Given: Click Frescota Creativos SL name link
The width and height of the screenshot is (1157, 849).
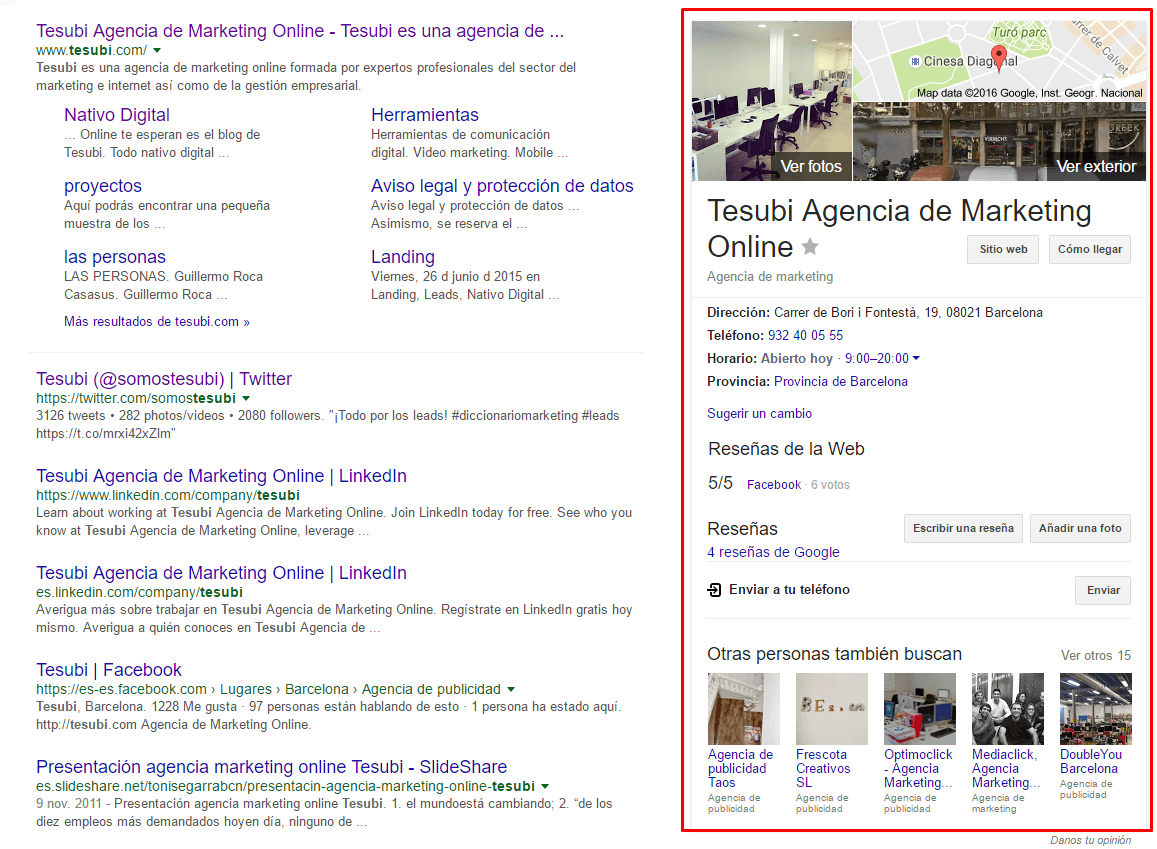Looking at the screenshot, I should (x=823, y=769).
